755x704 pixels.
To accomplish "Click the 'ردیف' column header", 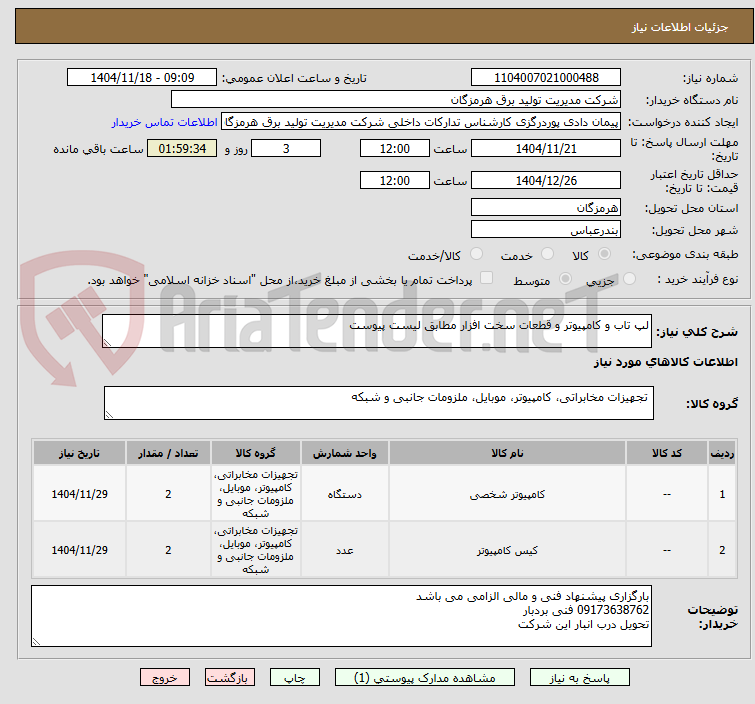I will click(x=722, y=453).
